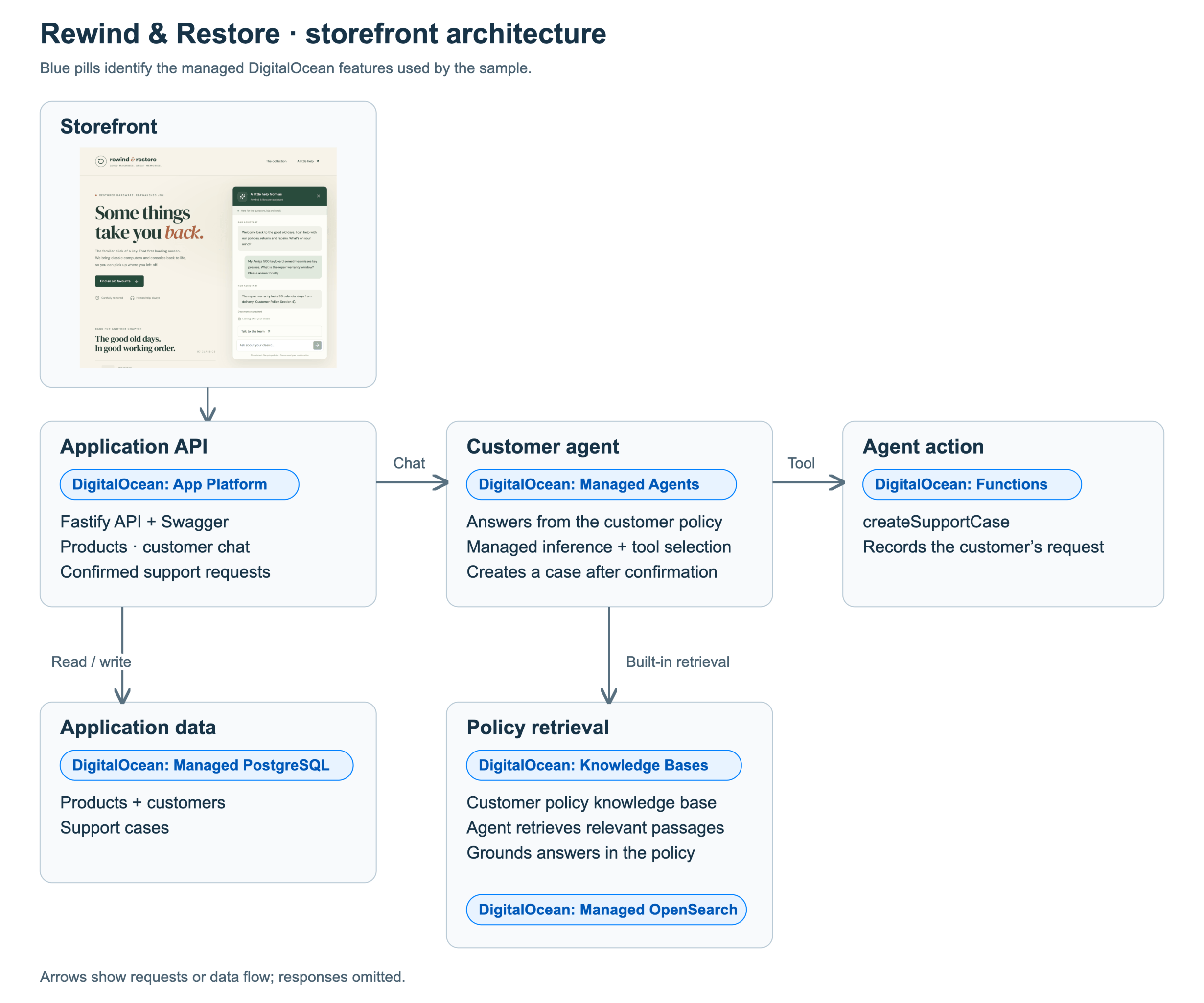Click the 'Rewind & Restore · storefront architecture' title
Screen dimensions: 1204x1003
[x=323, y=34]
